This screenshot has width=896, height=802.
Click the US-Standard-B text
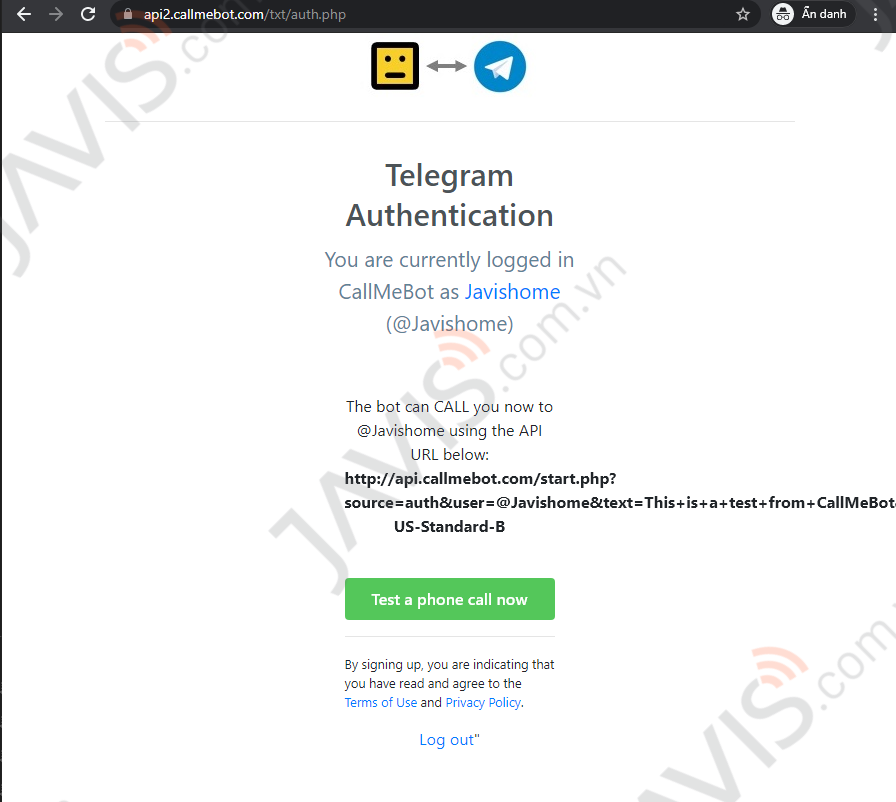(x=450, y=527)
